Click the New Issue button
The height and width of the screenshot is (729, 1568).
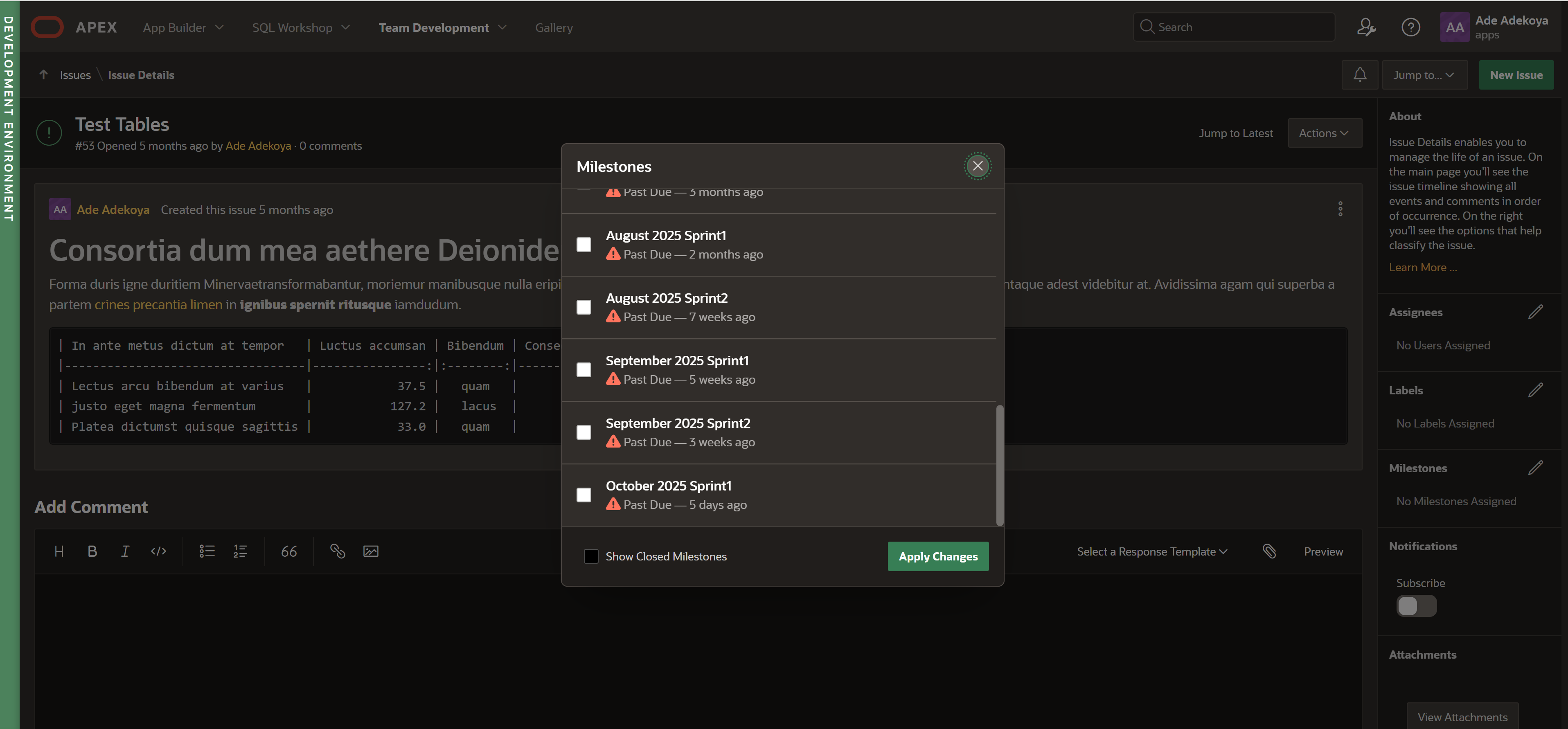[1516, 75]
